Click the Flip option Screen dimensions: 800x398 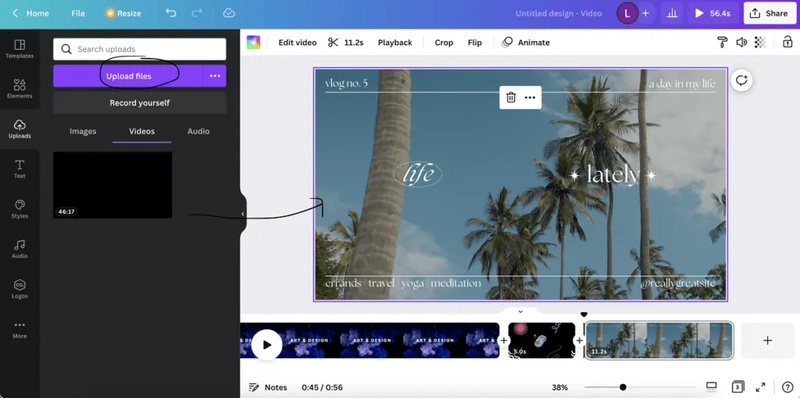(x=475, y=42)
